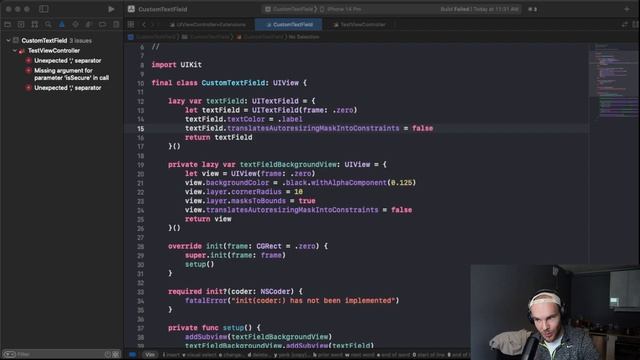The width and height of the screenshot is (640, 360).
Task: Click the navigator Filter text field
Action: tap(61, 354)
